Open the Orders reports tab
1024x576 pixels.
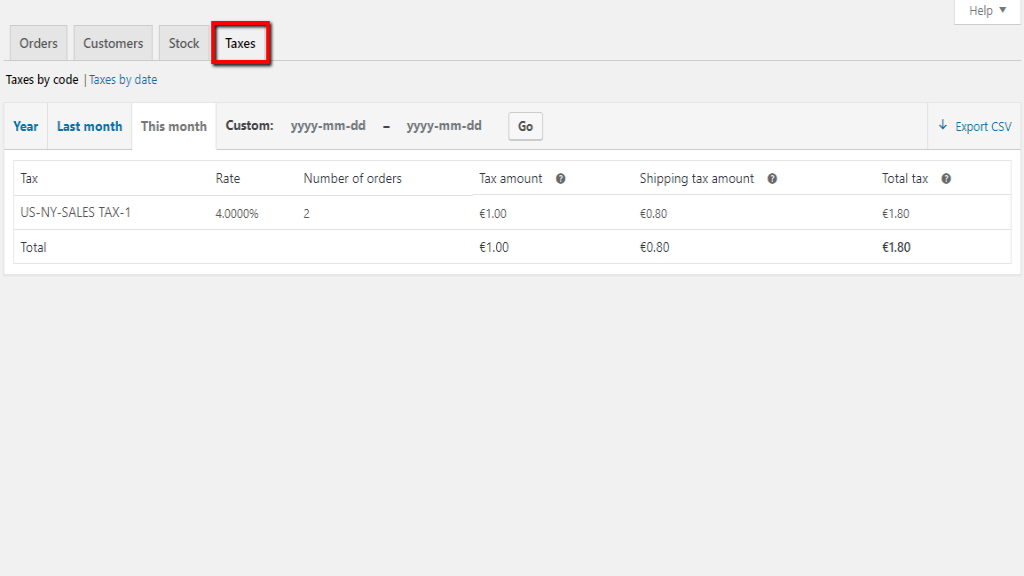click(39, 43)
